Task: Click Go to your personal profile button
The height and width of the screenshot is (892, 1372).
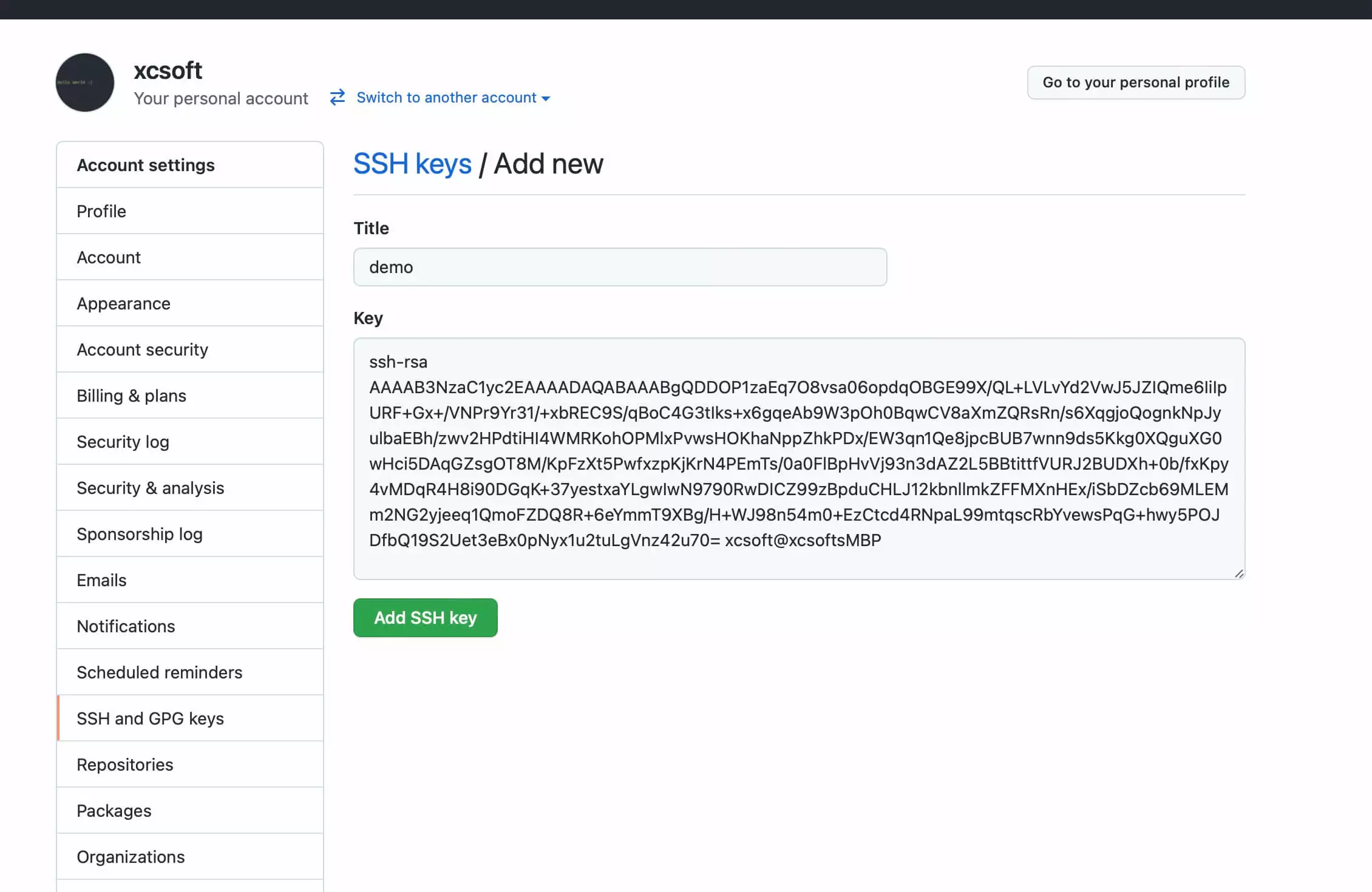Action: pyautogui.click(x=1136, y=83)
